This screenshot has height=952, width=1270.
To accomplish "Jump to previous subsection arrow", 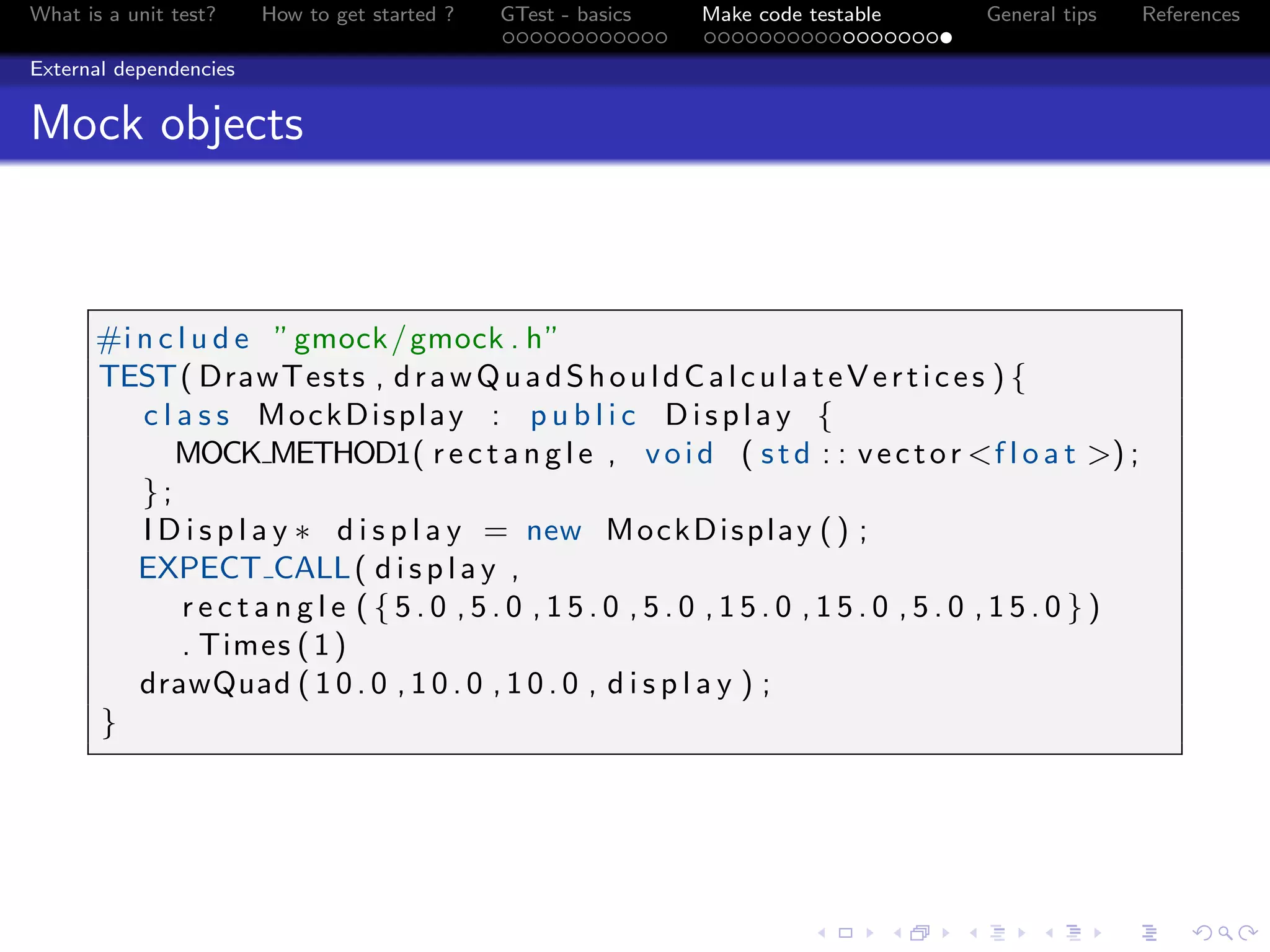I will (974, 933).
